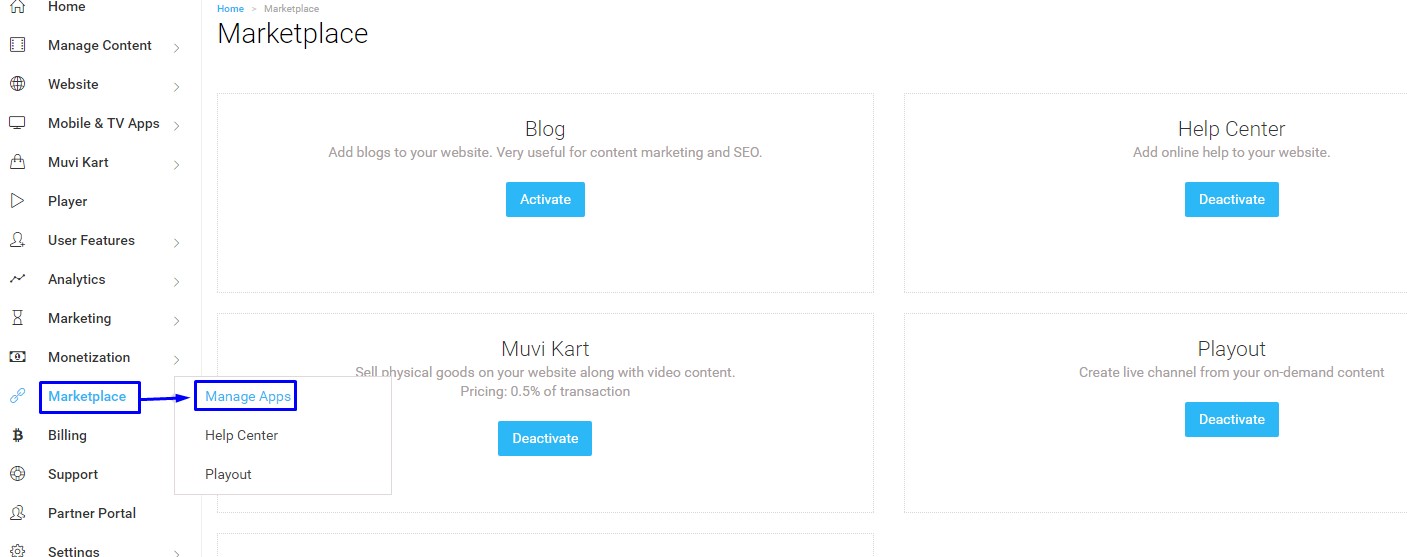The image size is (1407, 557).
Task: Expand the Monetization submenu chevron
Action: tap(176, 359)
